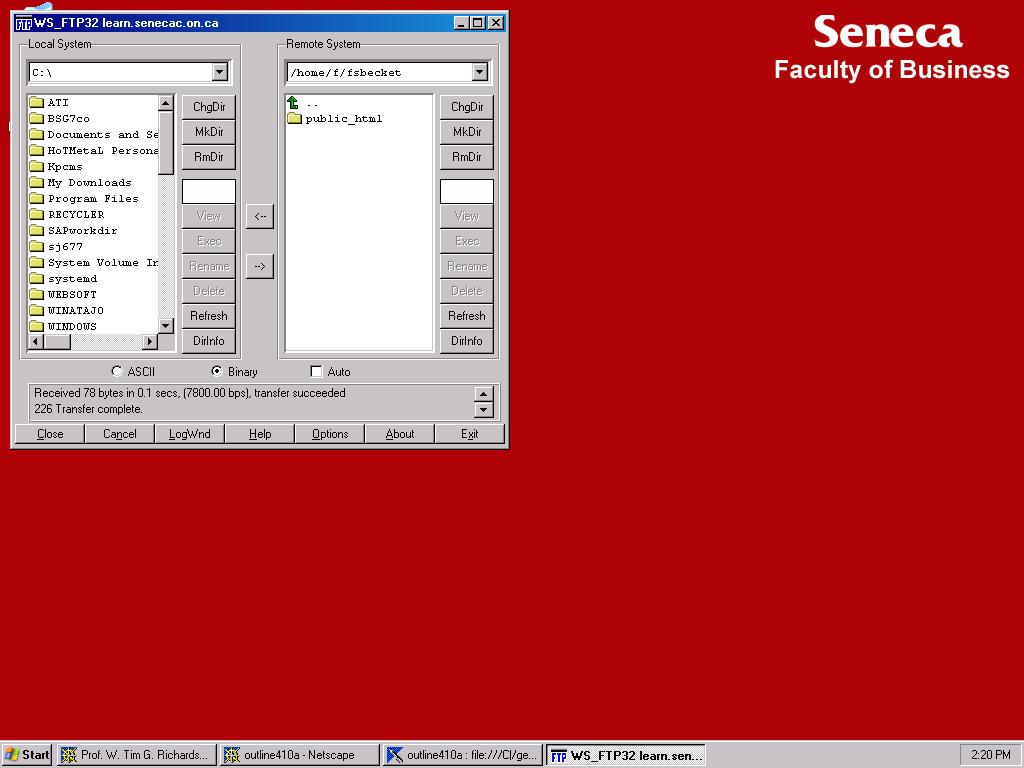Image resolution: width=1024 pixels, height=768 pixels.
Task: Click the WS_FTP32 taskbar button
Action: tap(626, 755)
